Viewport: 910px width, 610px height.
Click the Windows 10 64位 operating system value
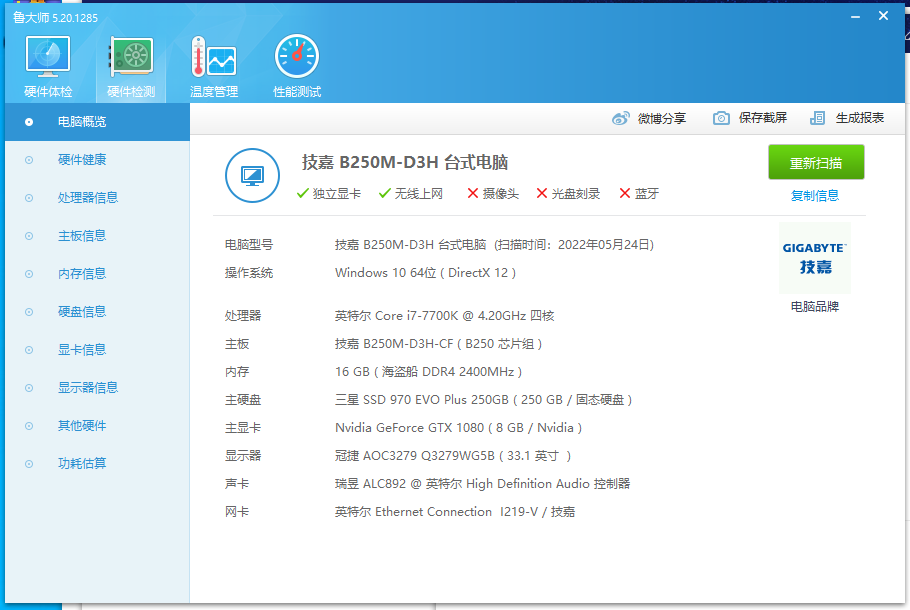(425, 273)
